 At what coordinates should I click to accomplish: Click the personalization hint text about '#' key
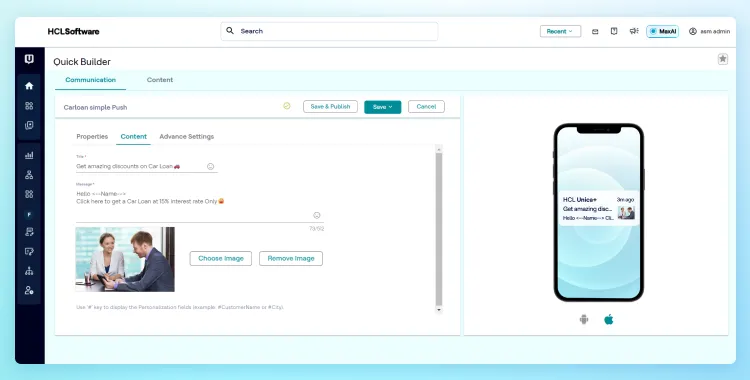coord(180,307)
